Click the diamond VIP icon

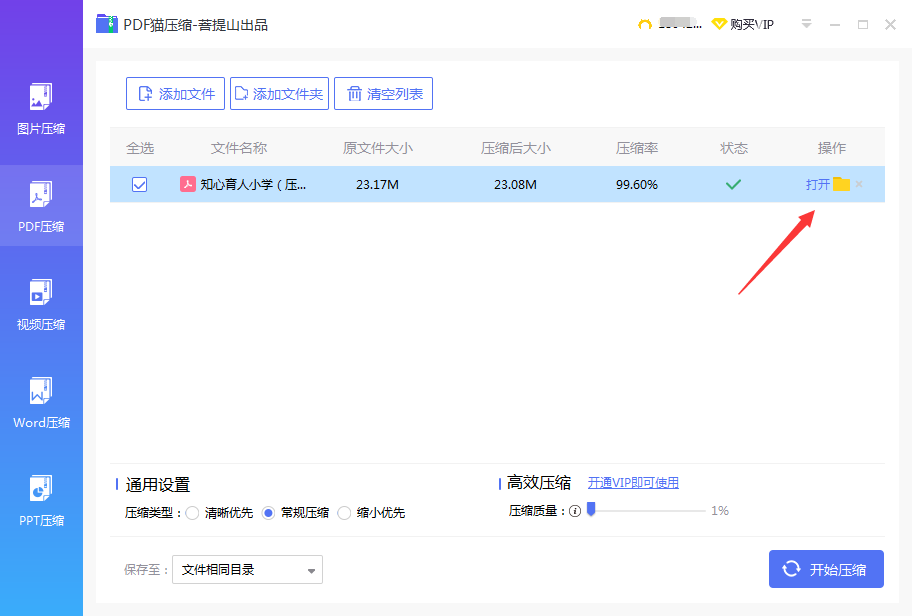(719, 24)
